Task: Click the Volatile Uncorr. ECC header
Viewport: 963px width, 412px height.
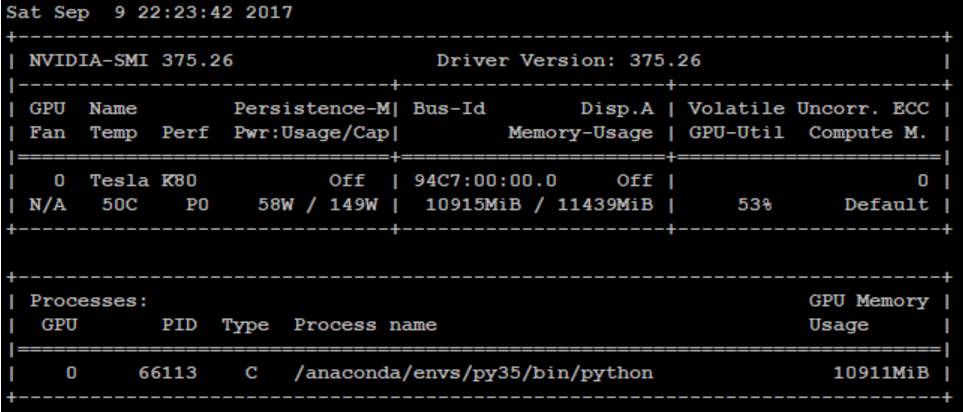Action: click(x=808, y=109)
